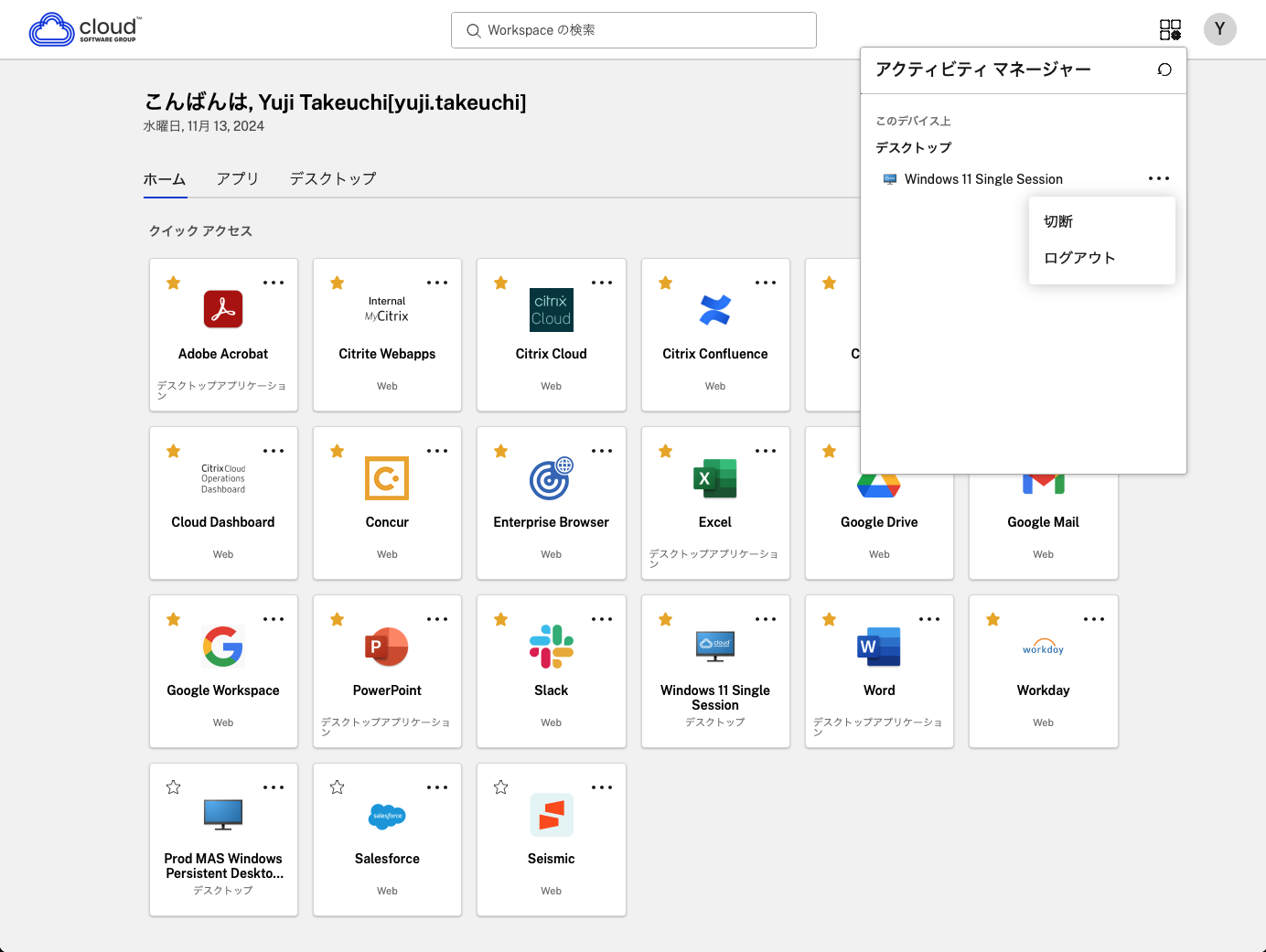Open the user profile avatar Y
The width and height of the screenshot is (1266, 952).
coord(1219,29)
